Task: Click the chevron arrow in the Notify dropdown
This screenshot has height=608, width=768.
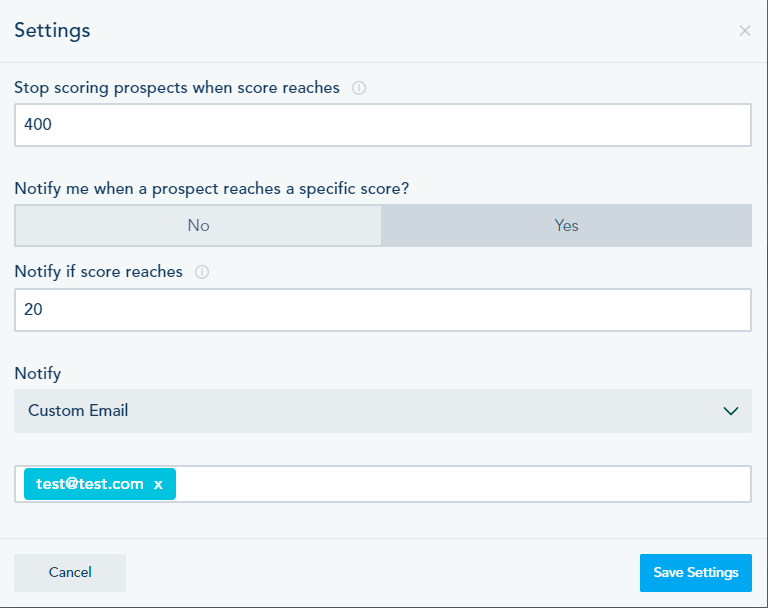Action: pos(731,411)
